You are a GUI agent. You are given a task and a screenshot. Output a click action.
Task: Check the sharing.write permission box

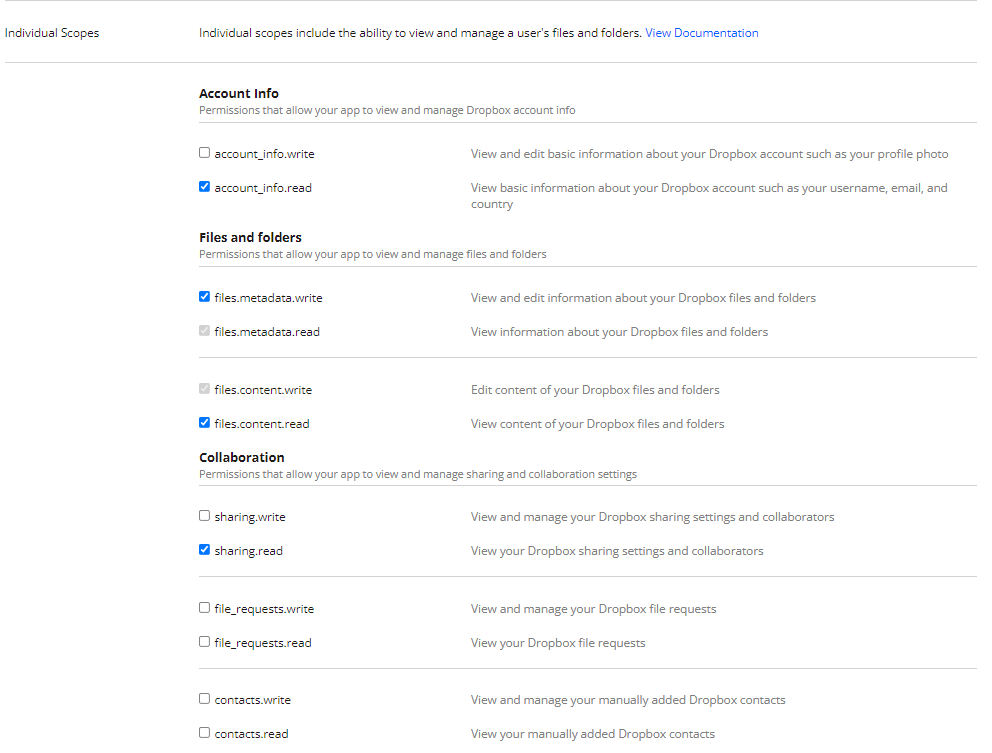pos(204,516)
